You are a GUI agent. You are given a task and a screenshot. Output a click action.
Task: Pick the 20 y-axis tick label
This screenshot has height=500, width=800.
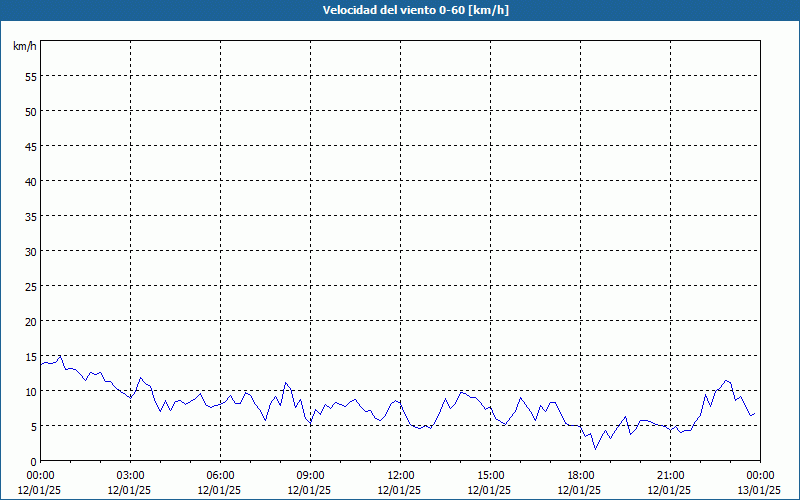(x=30, y=321)
